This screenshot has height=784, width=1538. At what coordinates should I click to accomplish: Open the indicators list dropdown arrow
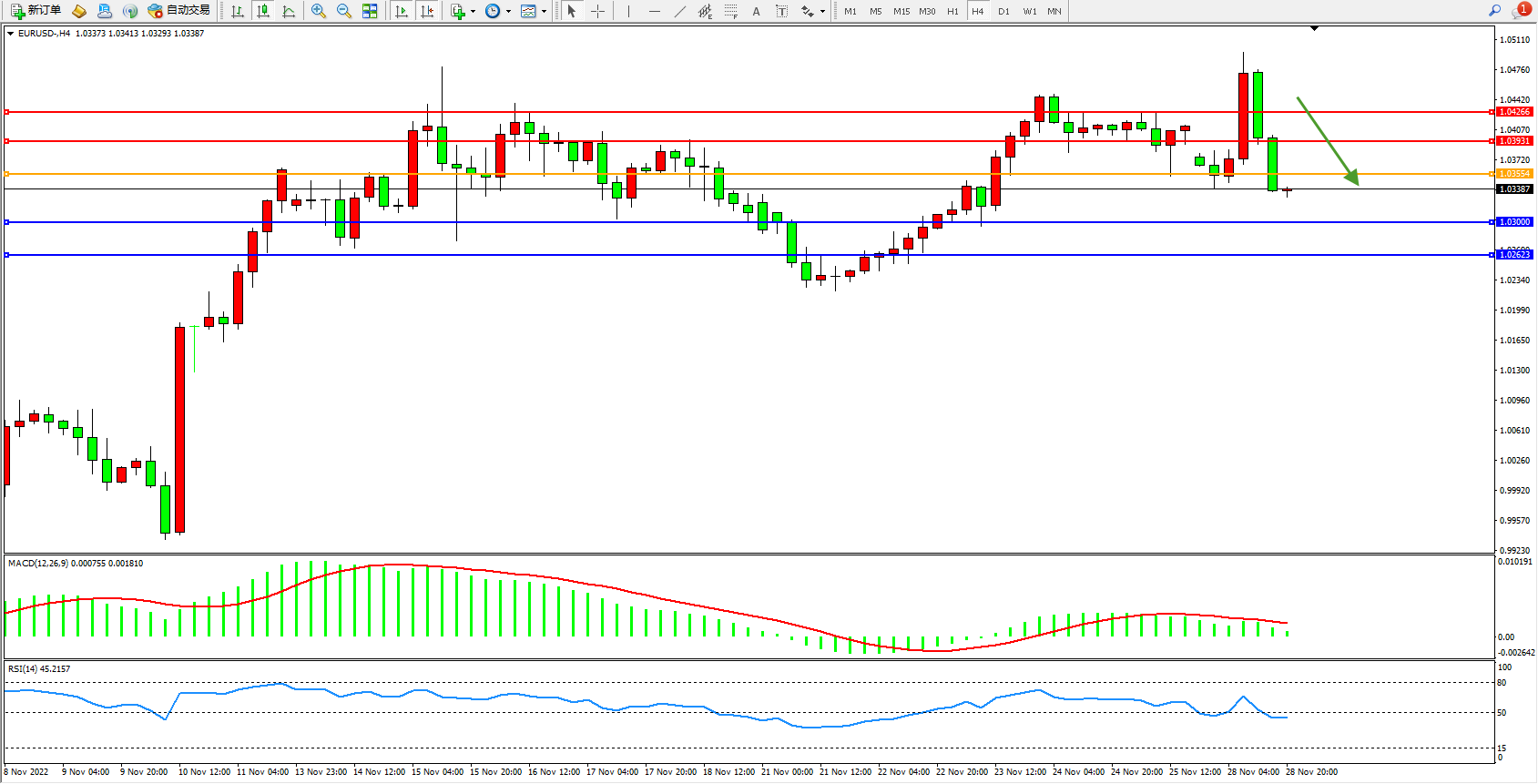click(x=473, y=12)
